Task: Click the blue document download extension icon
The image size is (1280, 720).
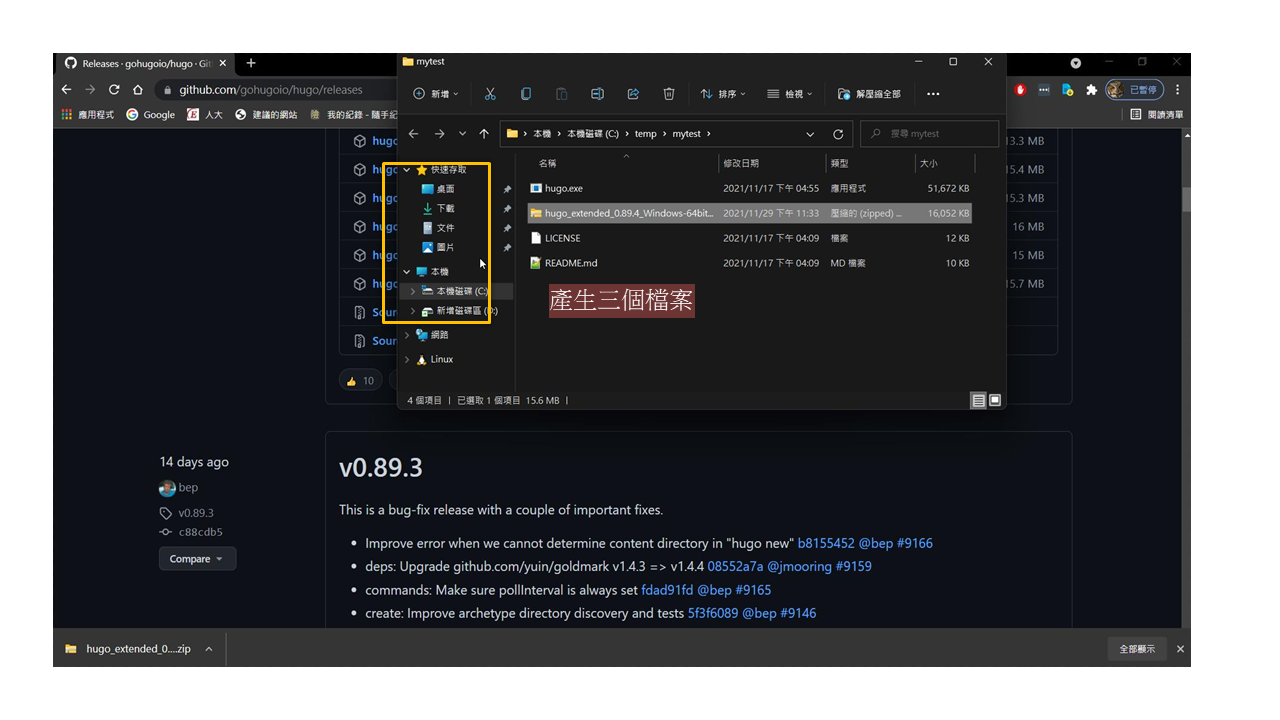Action: pyautogui.click(x=1068, y=90)
